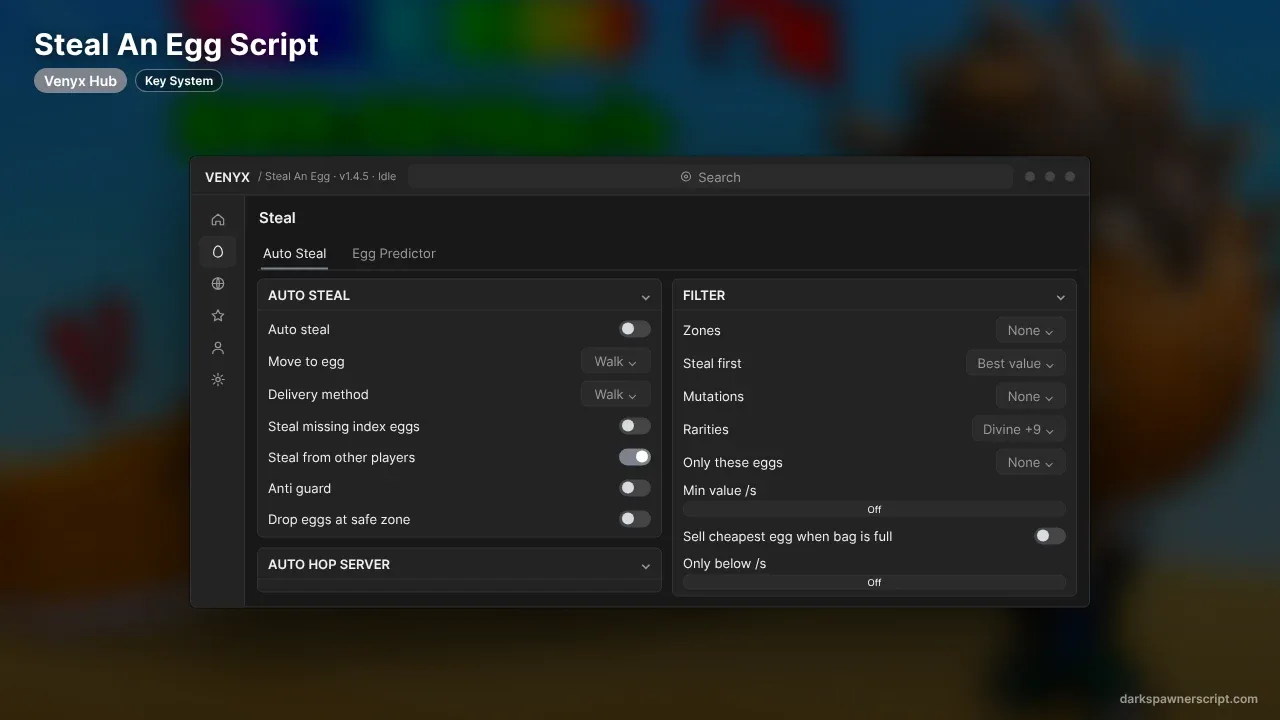1280x720 pixels.
Task: Click the 'AUTO HOP SERVER' header label
Action: [x=329, y=564]
